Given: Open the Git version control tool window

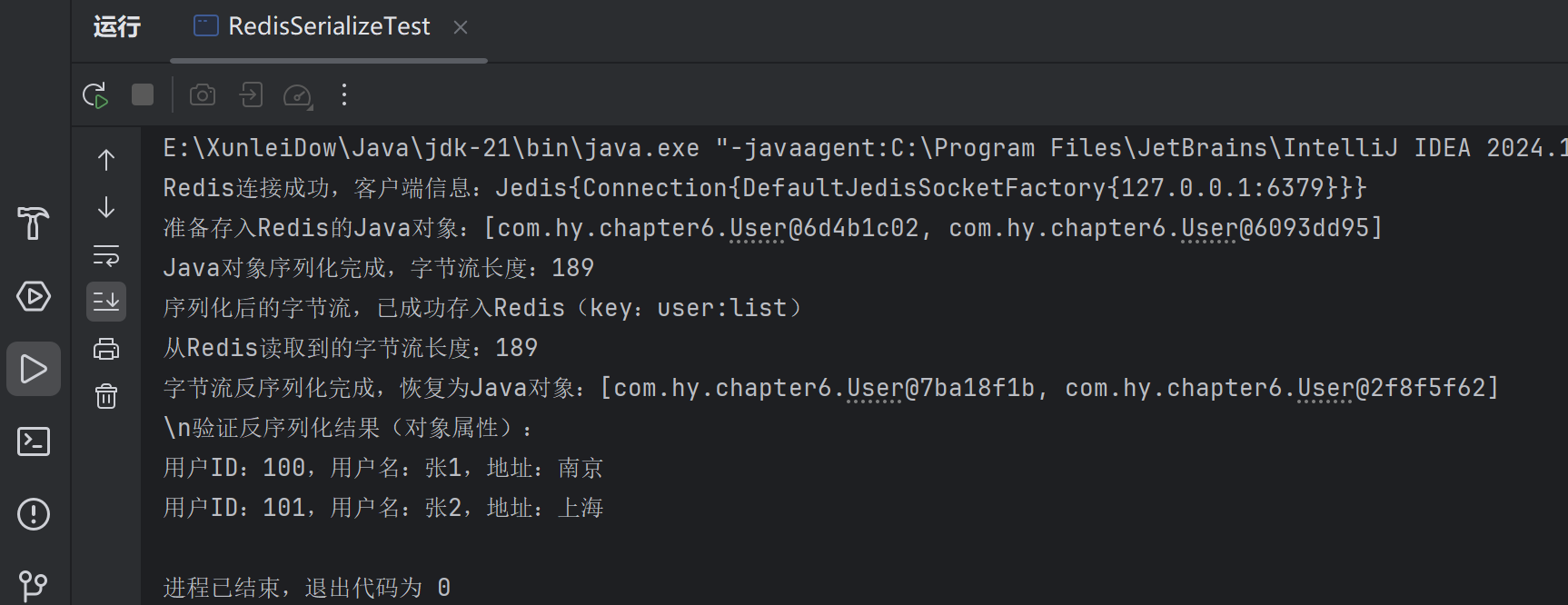Looking at the screenshot, I should 34,586.
